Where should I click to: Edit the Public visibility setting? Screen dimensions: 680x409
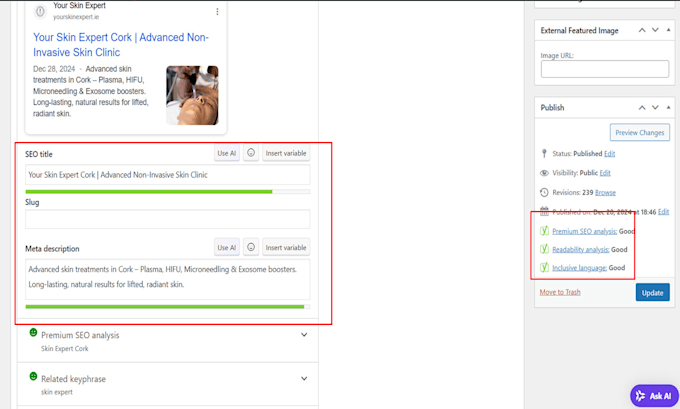[x=605, y=173]
